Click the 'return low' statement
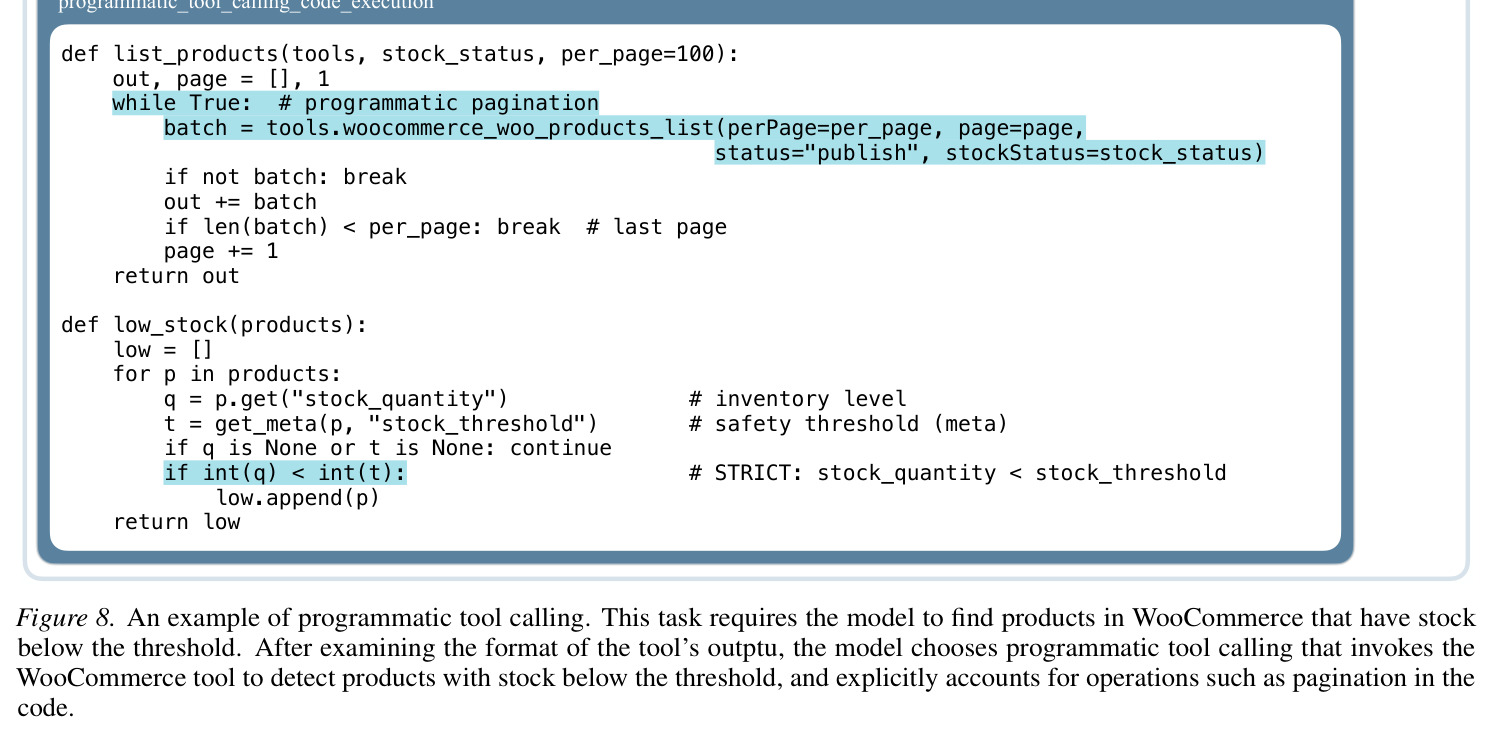1491x738 pixels. tap(176, 522)
